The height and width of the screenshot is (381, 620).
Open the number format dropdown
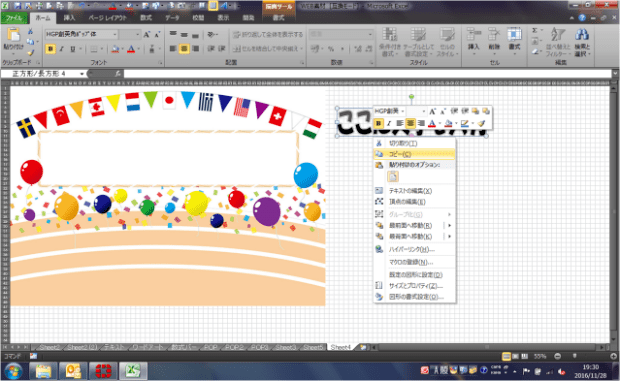click(x=370, y=34)
